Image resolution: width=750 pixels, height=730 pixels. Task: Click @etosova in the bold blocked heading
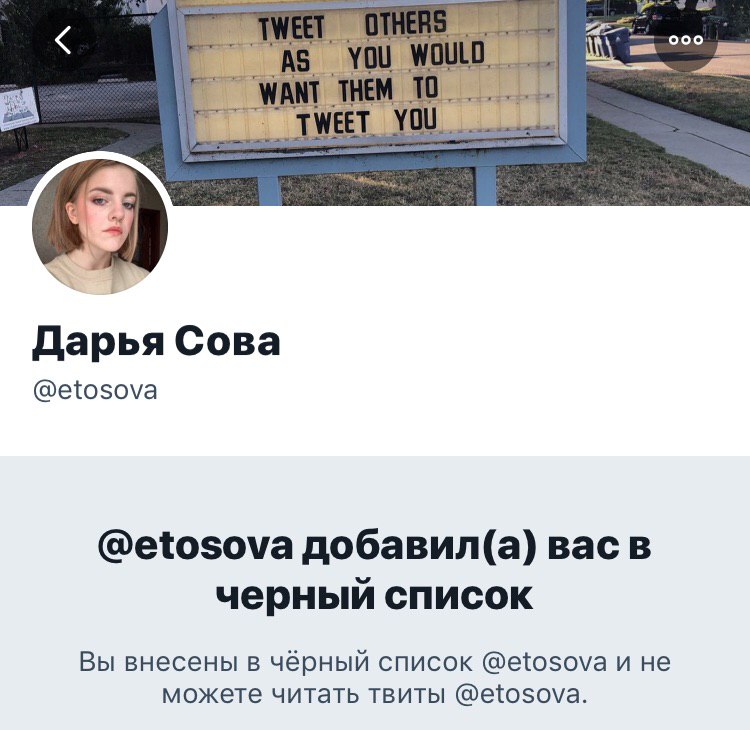(195, 546)
